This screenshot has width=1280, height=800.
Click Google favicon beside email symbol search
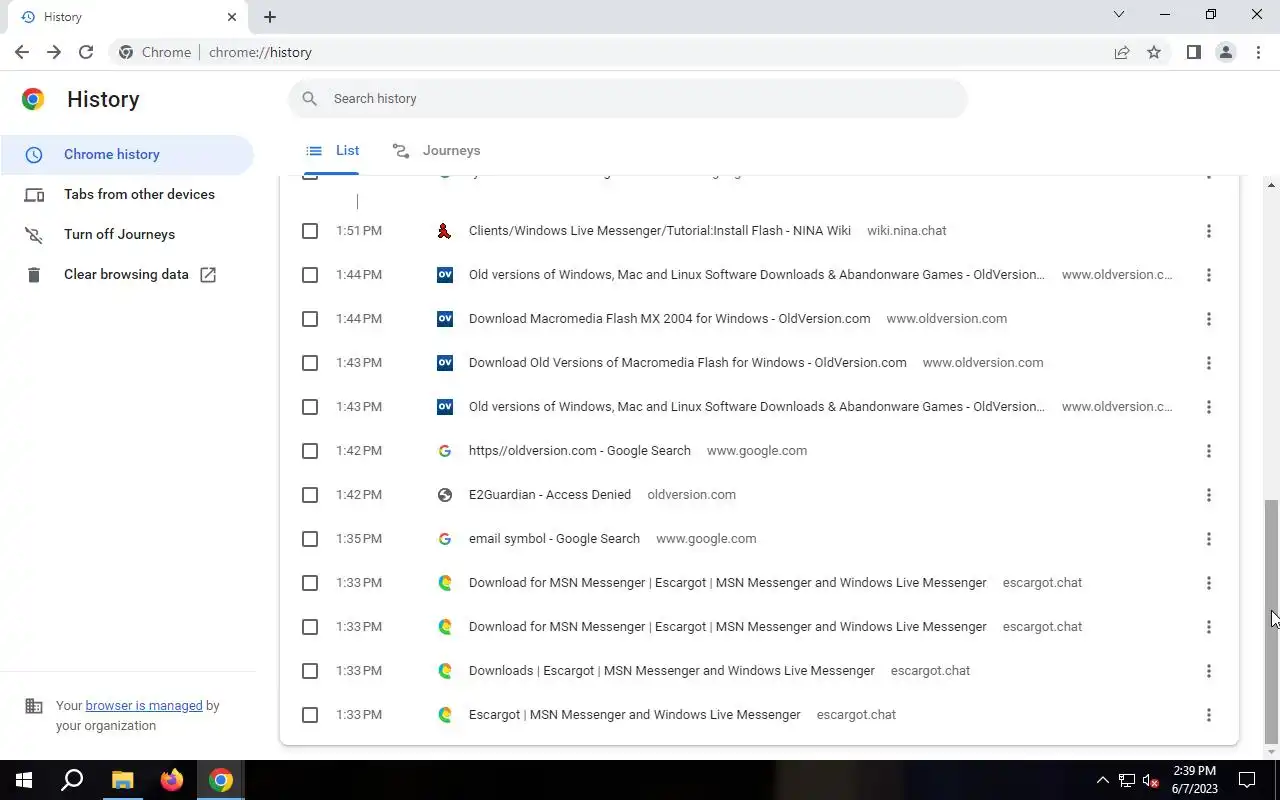pyautogui.click(x=445, y=539)
